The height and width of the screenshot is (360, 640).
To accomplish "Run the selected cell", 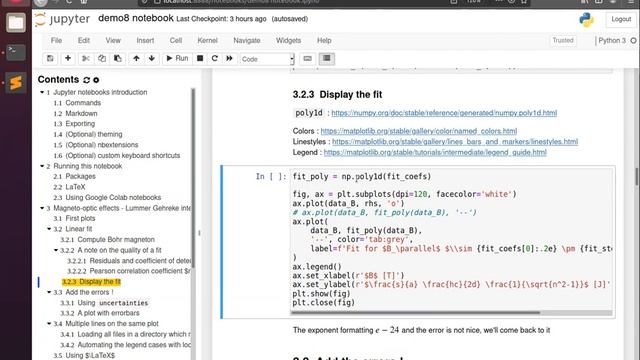I will [x=177, y=58].
